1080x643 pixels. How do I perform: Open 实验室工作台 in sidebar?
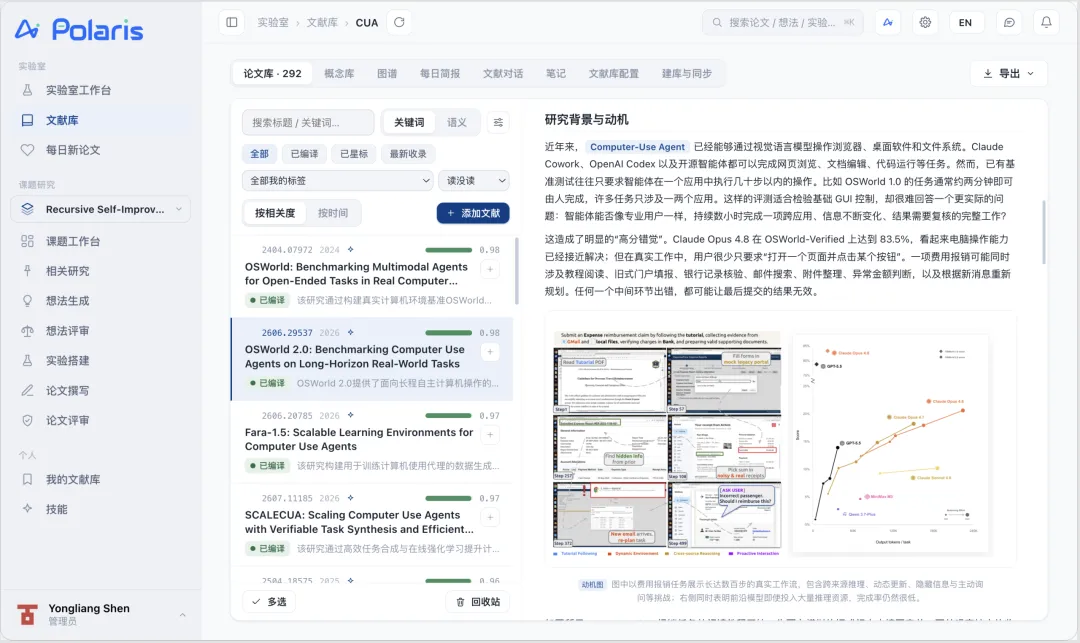click(x=101, y=90)
